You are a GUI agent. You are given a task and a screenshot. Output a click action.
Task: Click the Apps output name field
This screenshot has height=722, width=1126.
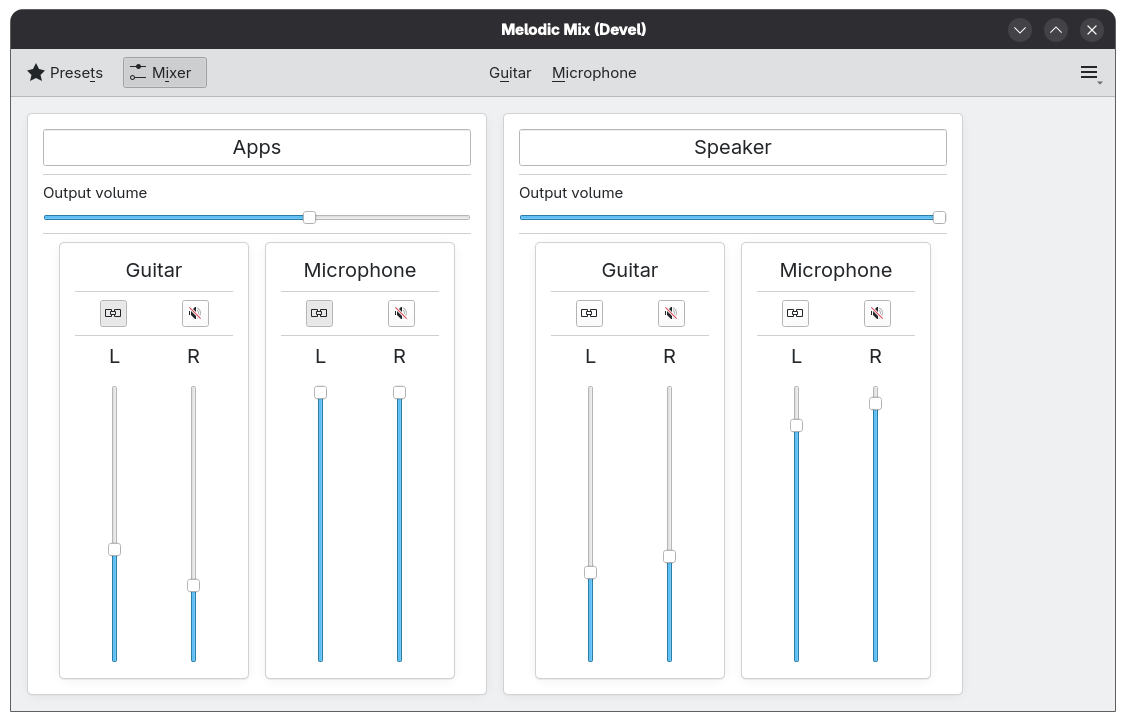[x=257, y=148]
